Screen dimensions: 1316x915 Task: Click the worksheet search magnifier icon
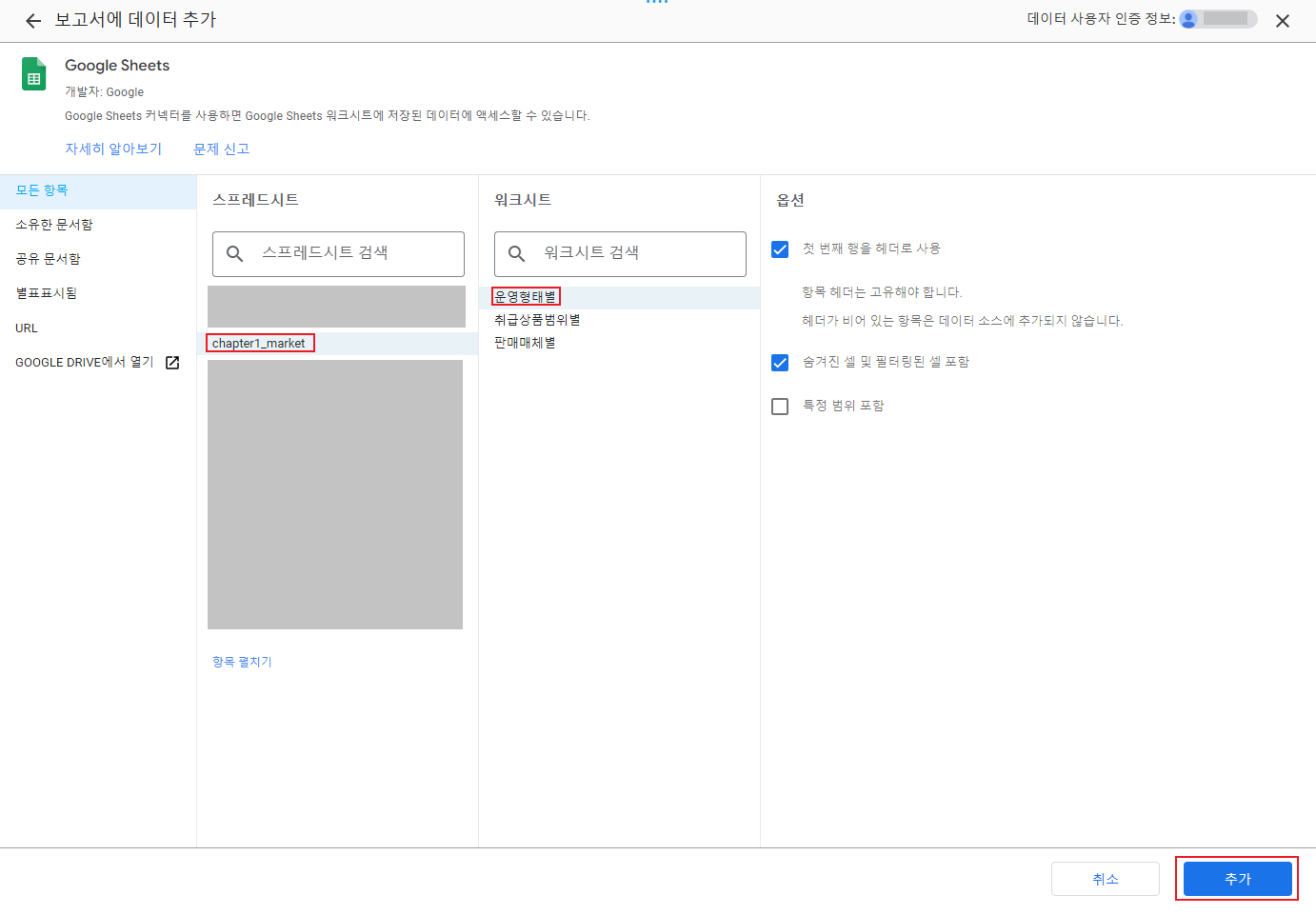(x=517, y=253)
